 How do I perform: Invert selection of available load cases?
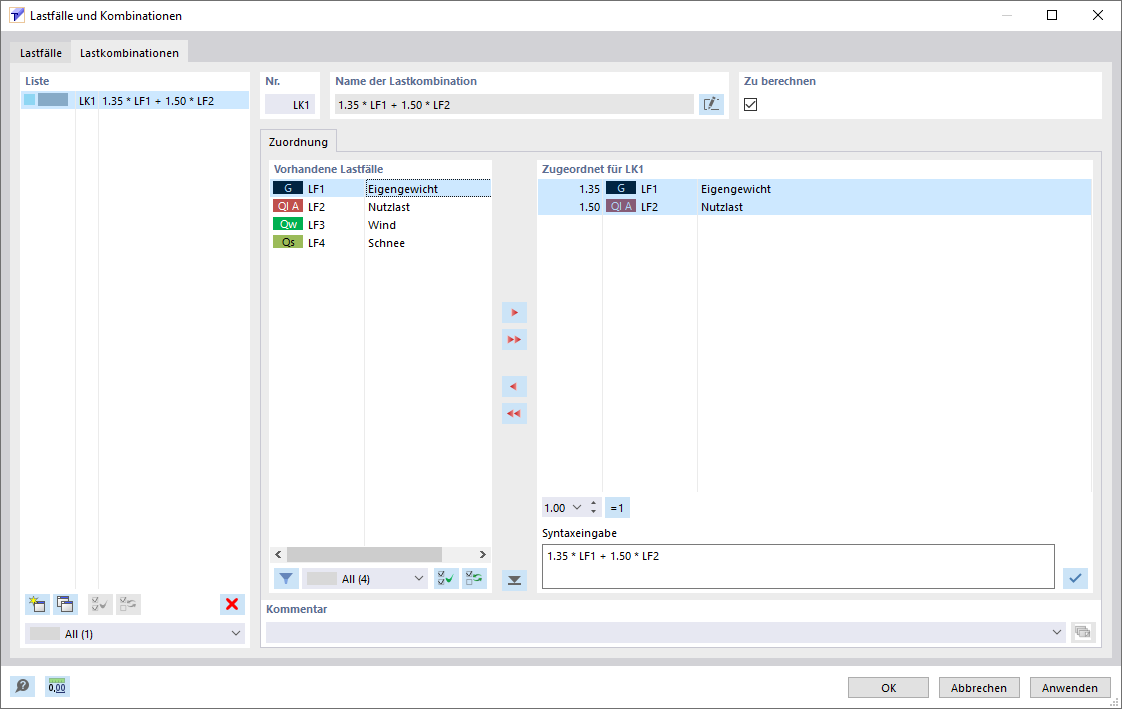[474, 579]
